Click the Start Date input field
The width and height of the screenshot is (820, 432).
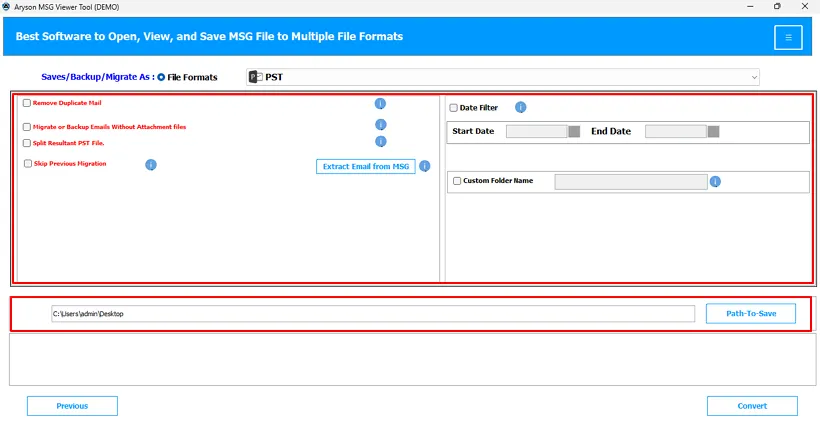coord(537,131)
